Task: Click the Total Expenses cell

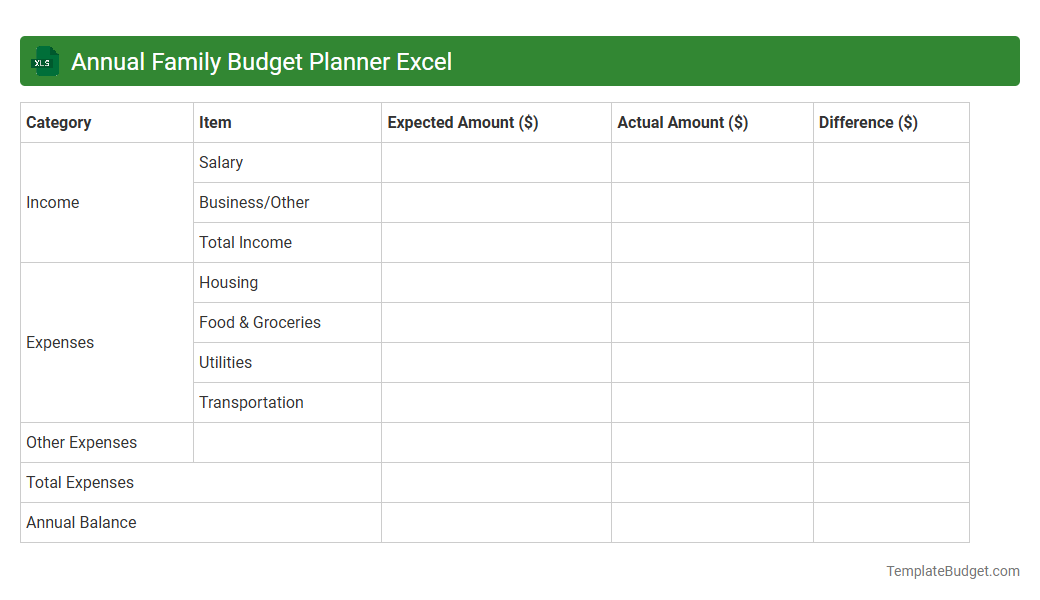Action: (x=80, y=482)
